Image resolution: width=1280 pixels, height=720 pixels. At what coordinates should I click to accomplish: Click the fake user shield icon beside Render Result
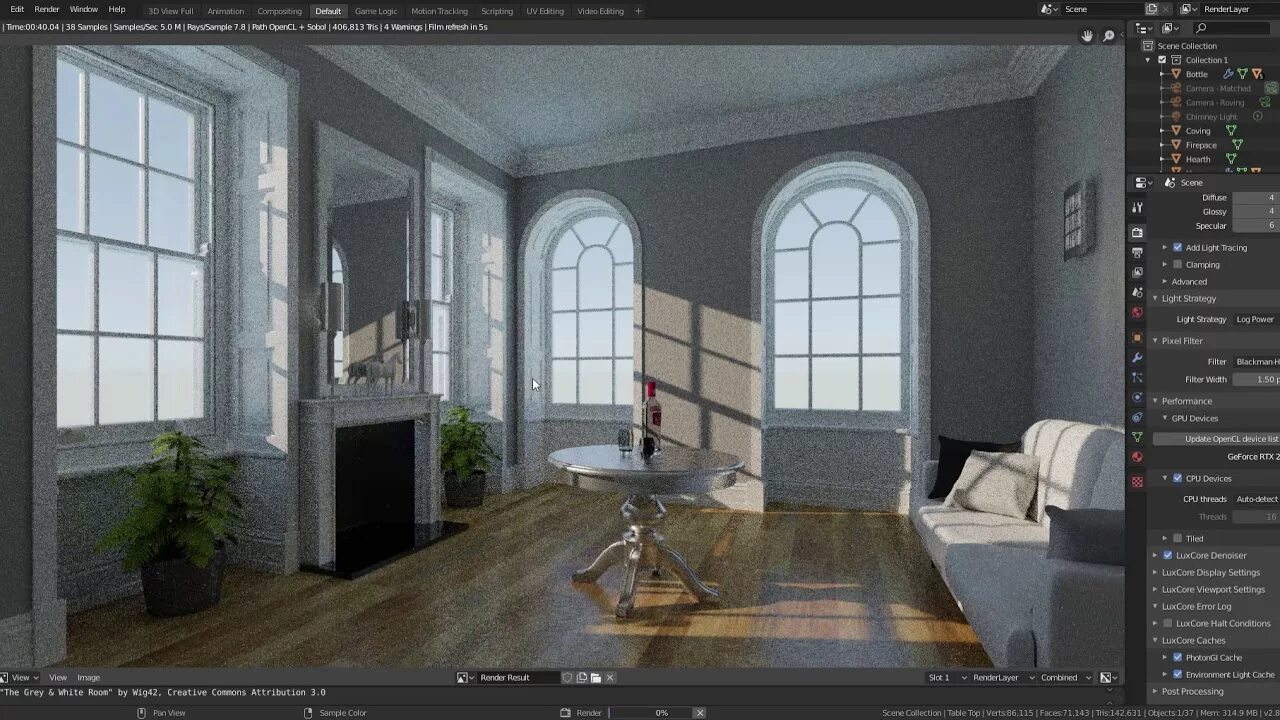point(567,678)
